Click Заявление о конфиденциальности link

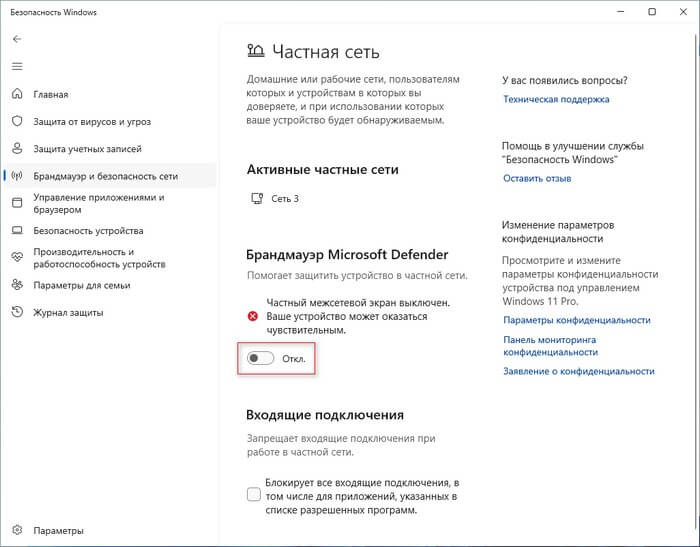[579, 371]
